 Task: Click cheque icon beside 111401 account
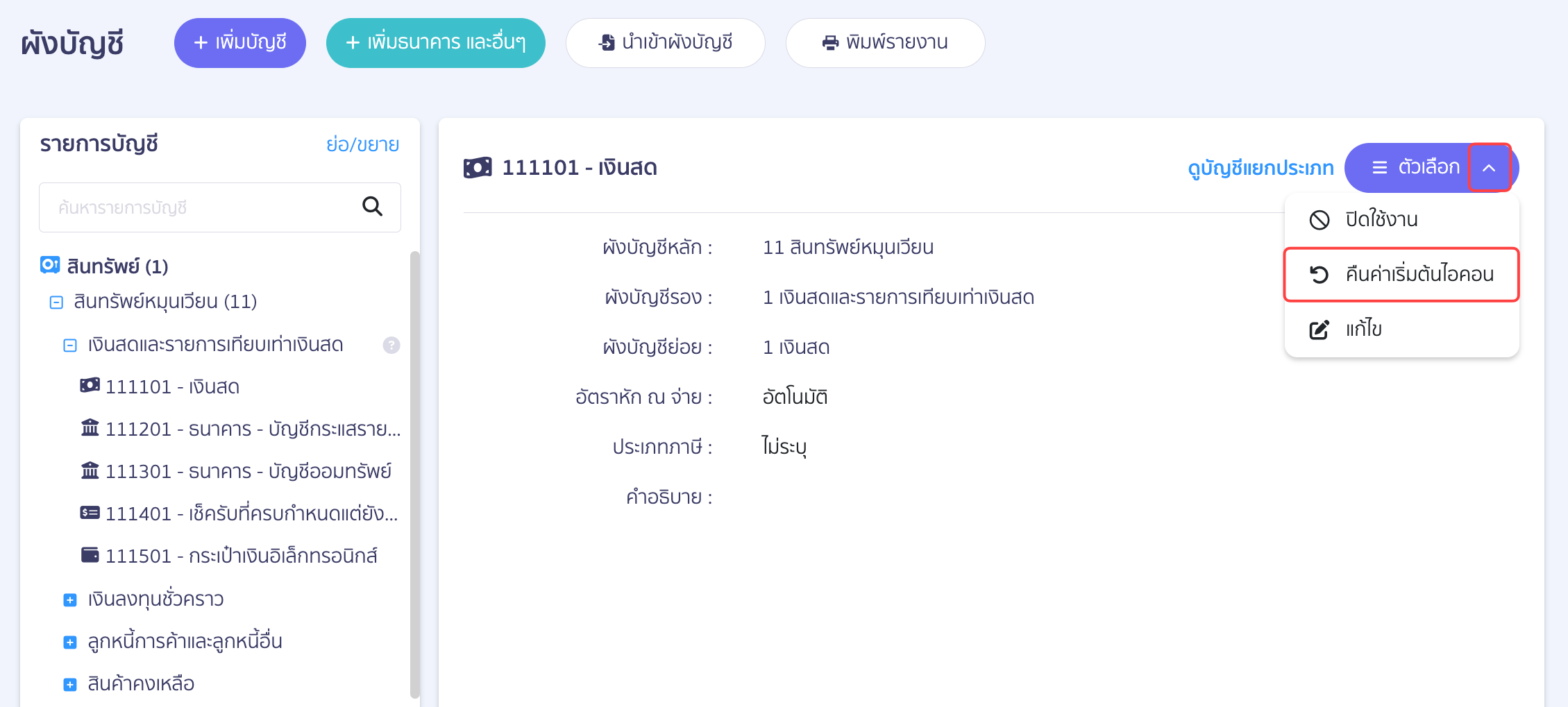(90, 513)
